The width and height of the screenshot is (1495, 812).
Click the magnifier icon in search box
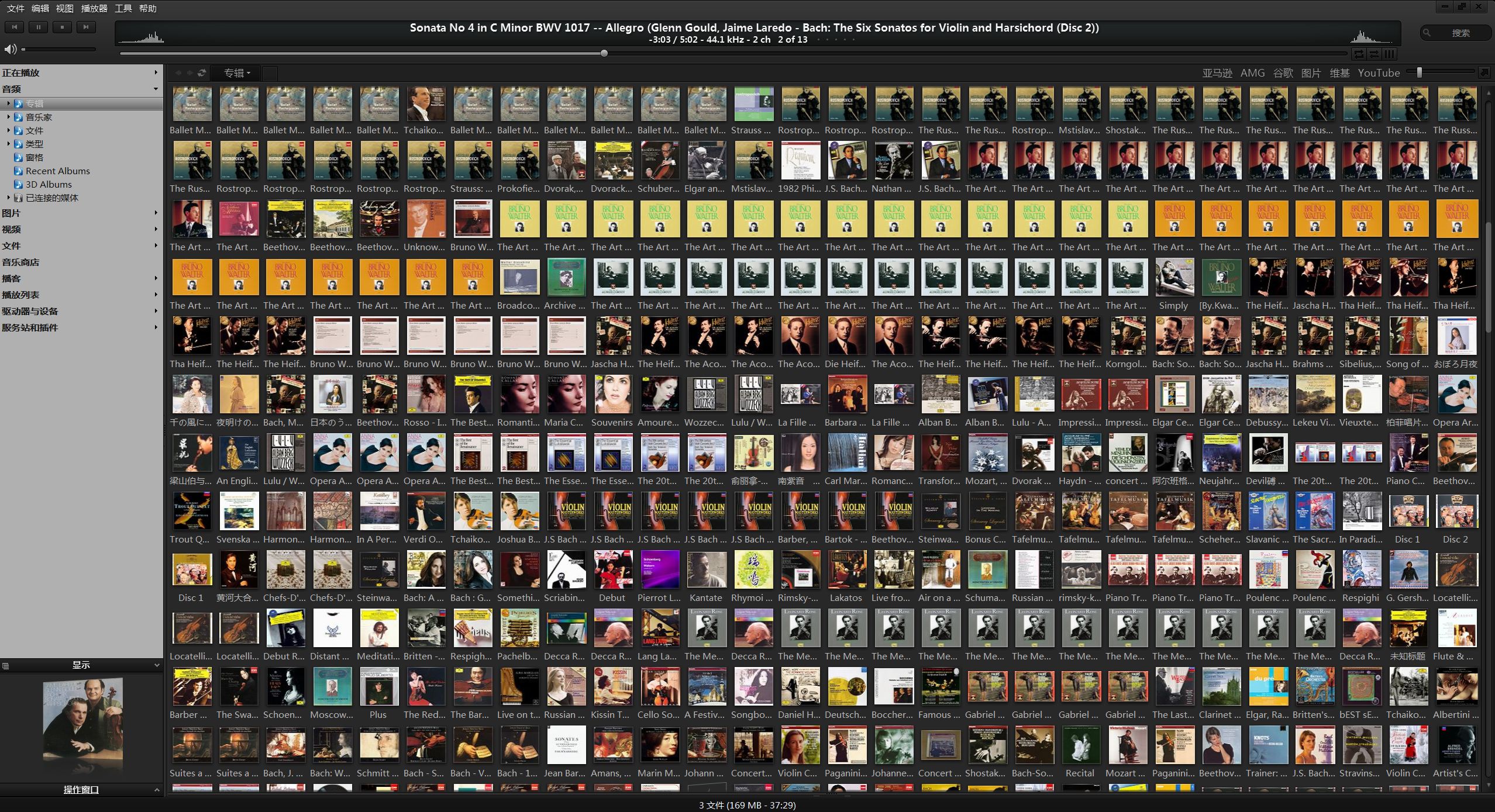[1427, 33]
